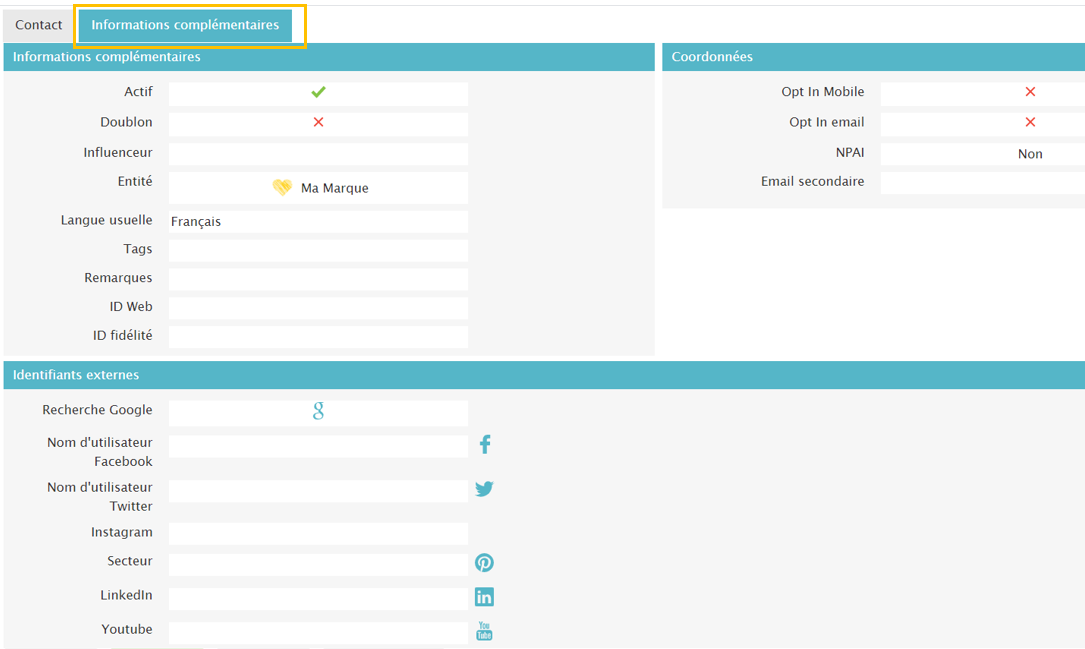
Task: Click the Pinterest icon next to Secteur
Action: [x=484, y=563]
